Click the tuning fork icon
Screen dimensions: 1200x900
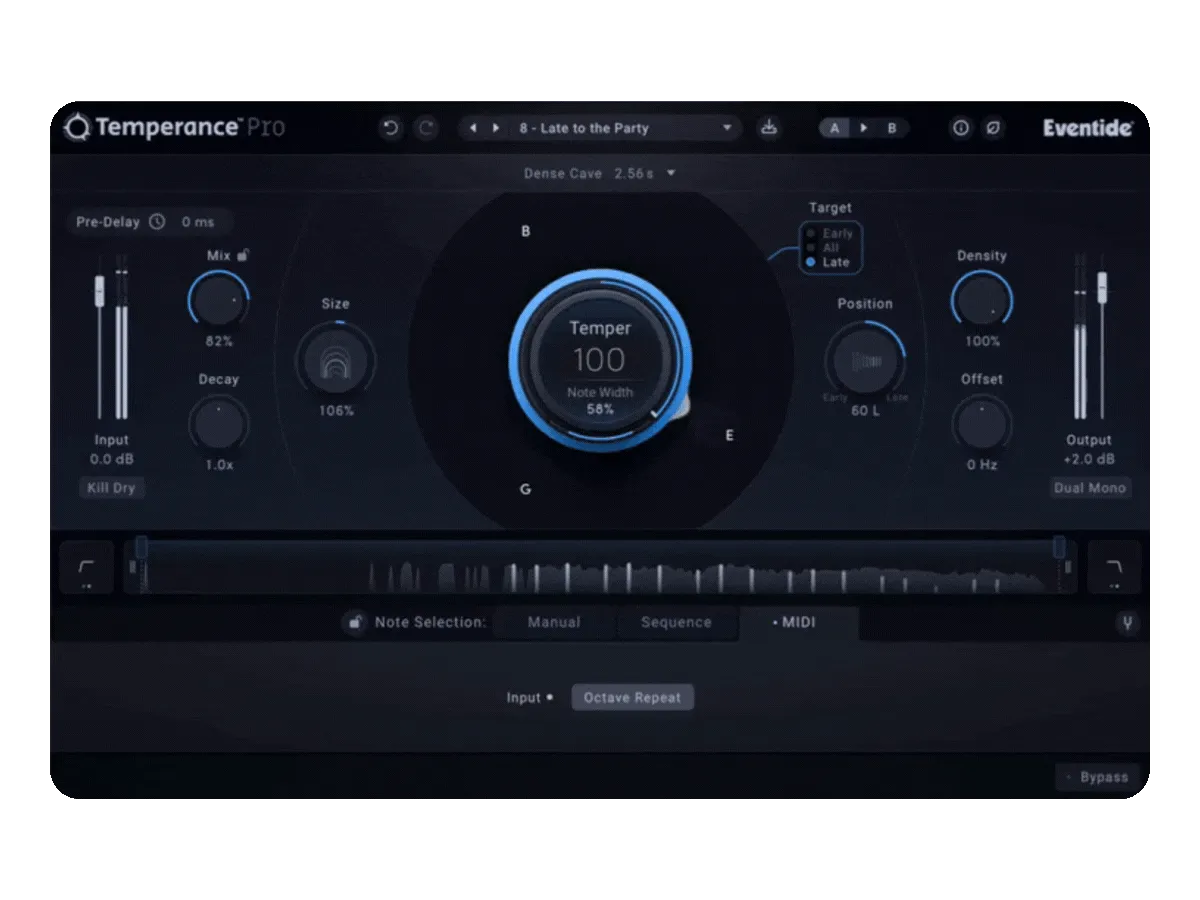click(1127, 623)
